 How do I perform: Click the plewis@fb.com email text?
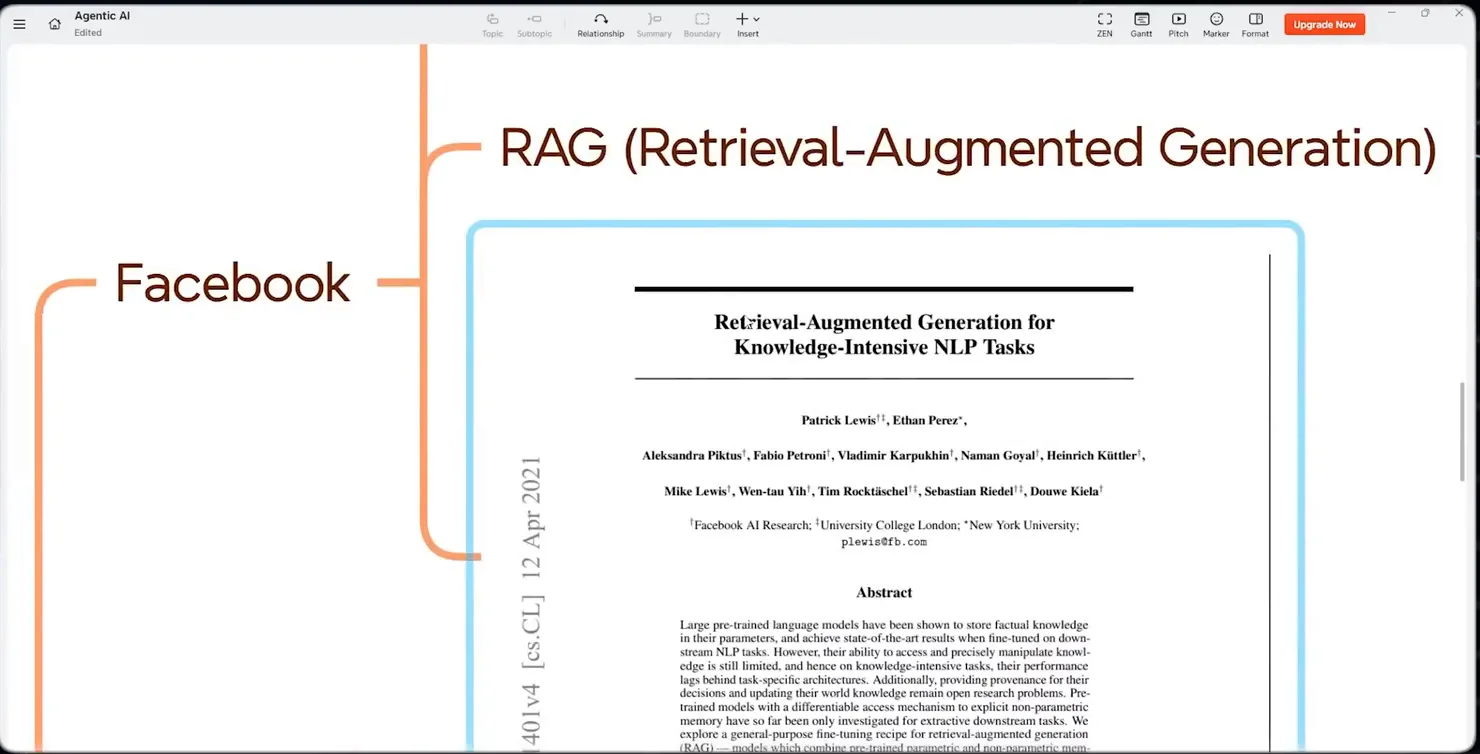[884, 542]
